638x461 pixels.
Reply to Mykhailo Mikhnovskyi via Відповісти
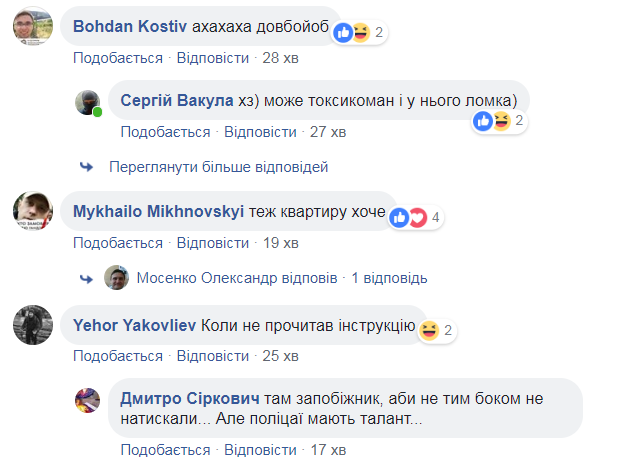tap(212, 243)
